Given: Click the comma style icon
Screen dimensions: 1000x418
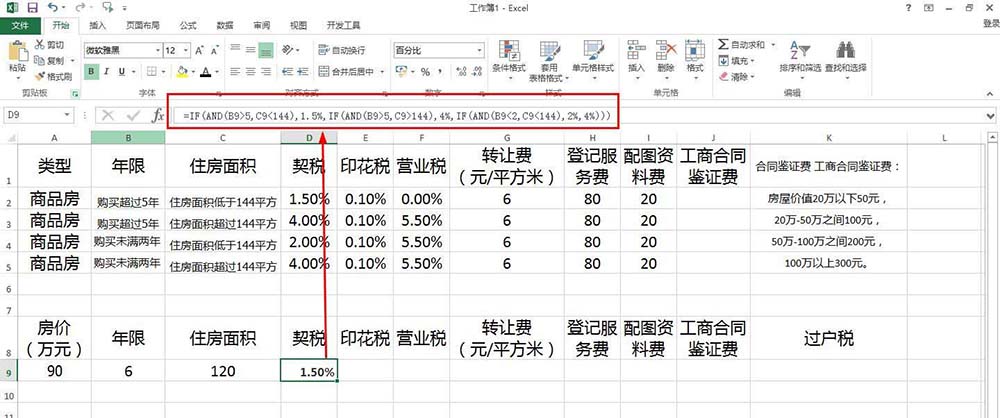Looking at the screenshot, I should 441,71.
